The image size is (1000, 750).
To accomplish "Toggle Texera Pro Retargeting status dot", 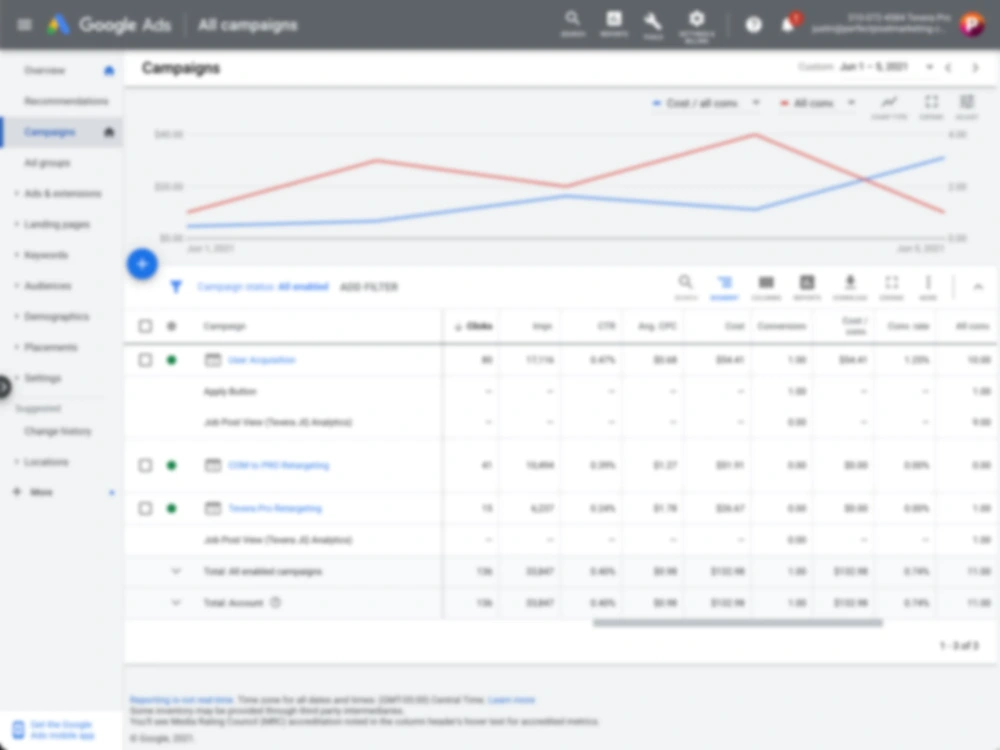I will click(172, 508).
